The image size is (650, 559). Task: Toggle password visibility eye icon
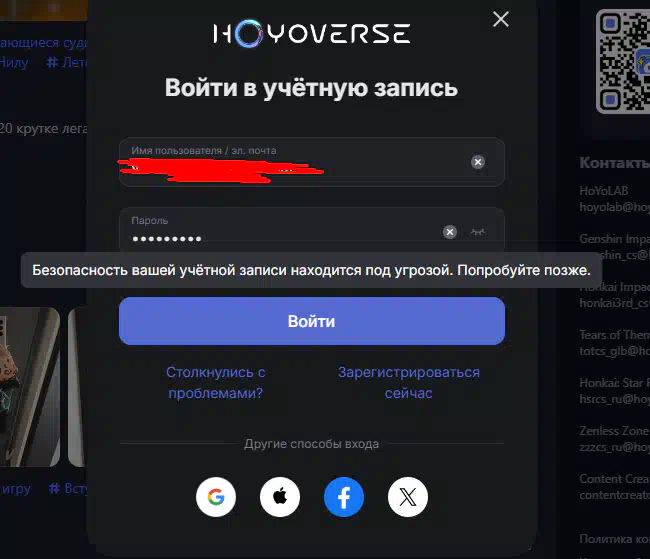click(478, 232)
